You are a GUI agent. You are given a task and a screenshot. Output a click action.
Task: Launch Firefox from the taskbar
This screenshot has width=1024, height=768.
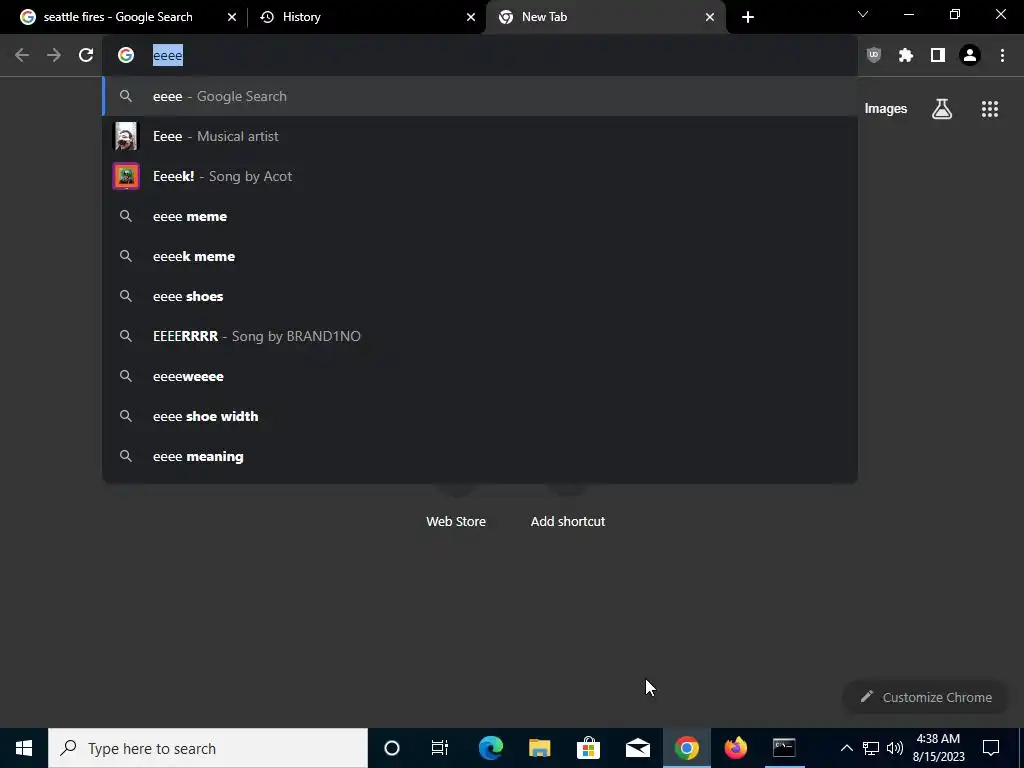[735, 748]
